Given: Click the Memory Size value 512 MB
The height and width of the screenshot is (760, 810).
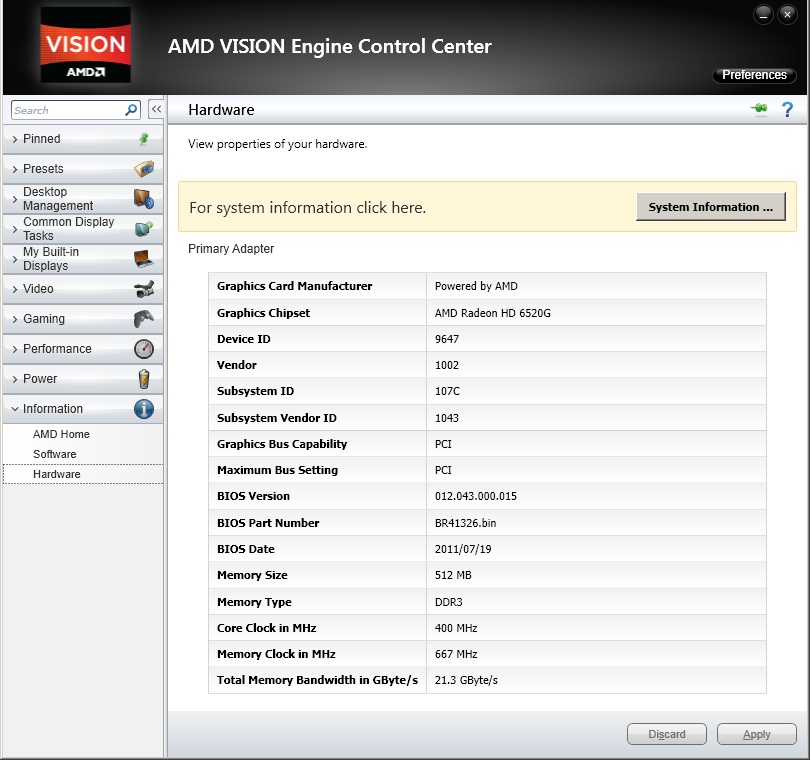Looking at the screenshot, I should tap(453, 575).
